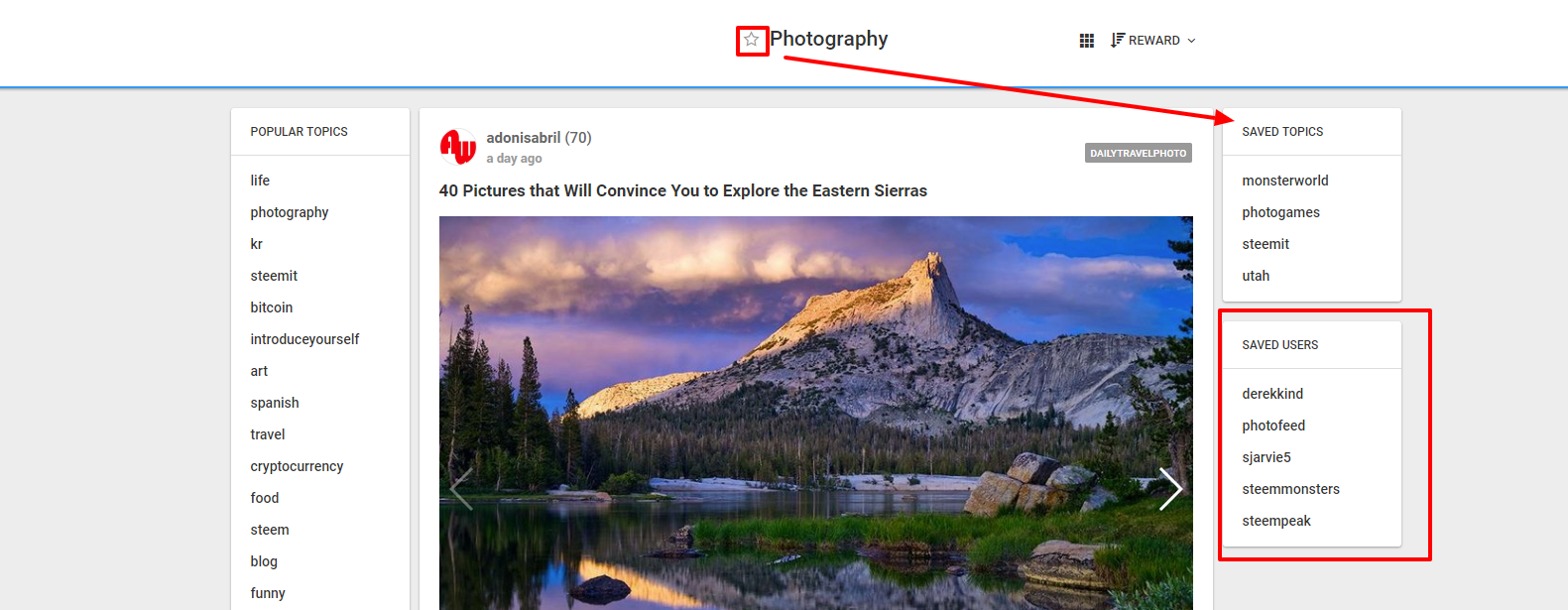
Task: Open saved user derekkind
Action: [1272, 394]
